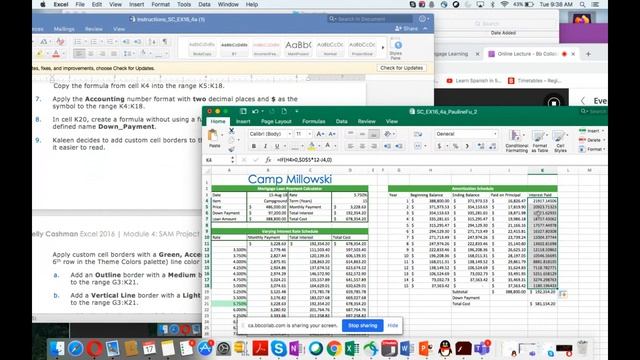
Task: Toggle center horizontal alignment in Excel
Action: (362, 146)
